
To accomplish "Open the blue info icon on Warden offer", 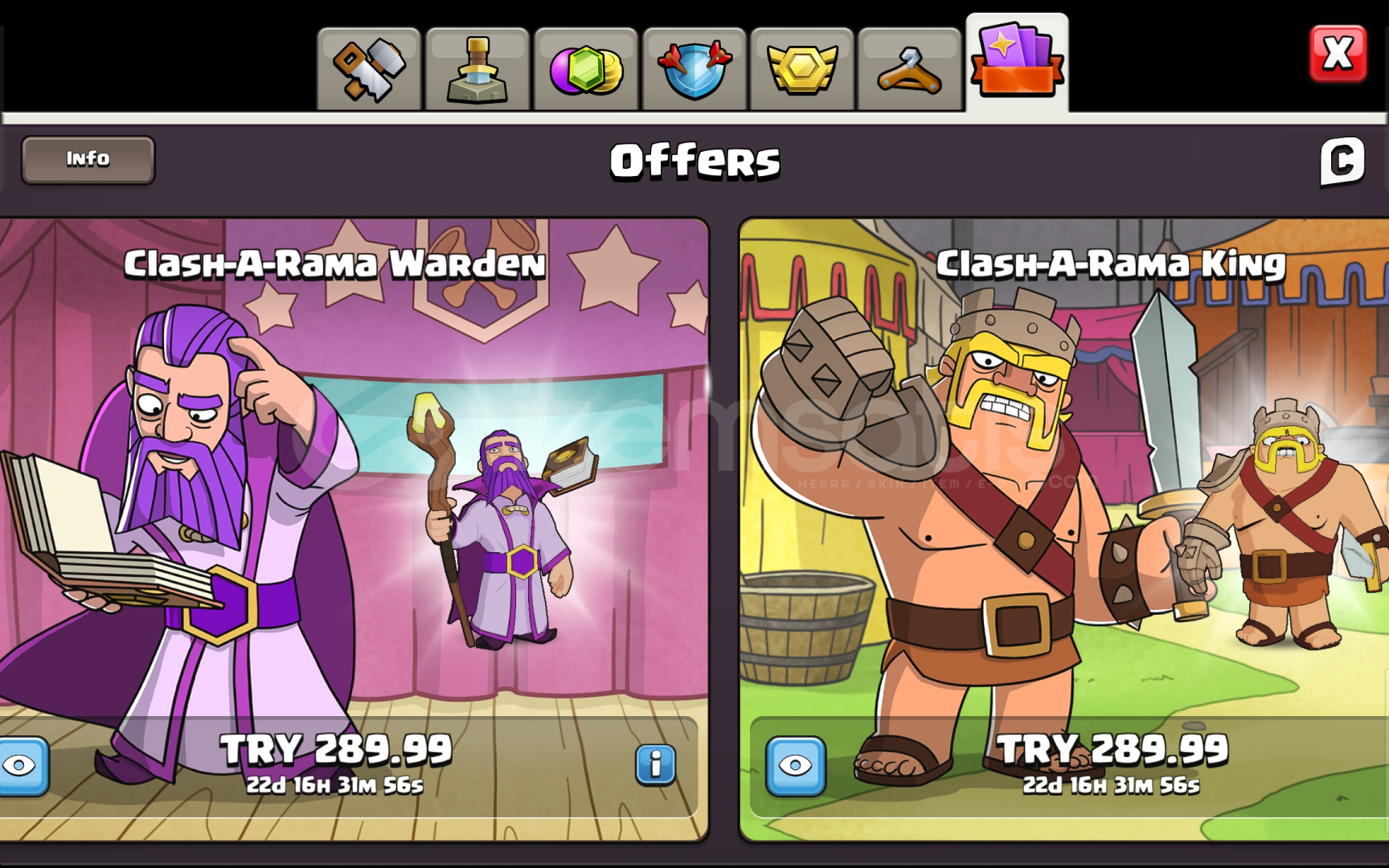I will tap(656, 764).
